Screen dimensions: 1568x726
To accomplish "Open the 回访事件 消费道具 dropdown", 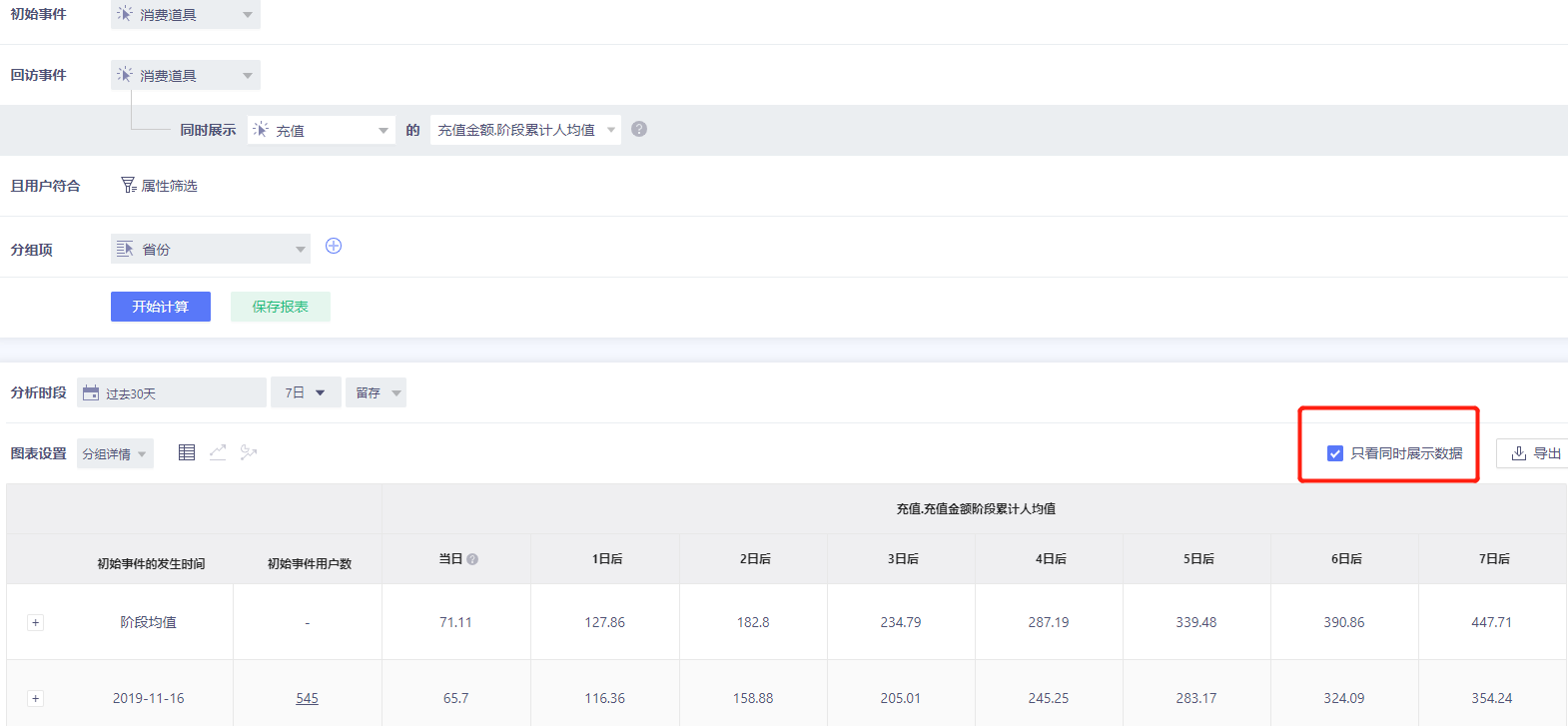I will 186,75.
